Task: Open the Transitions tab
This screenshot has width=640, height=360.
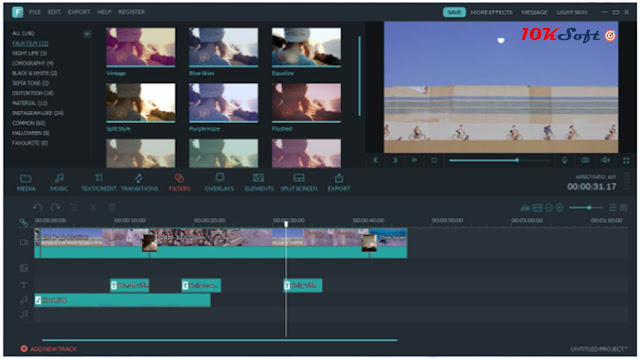Action: point(139,182)
